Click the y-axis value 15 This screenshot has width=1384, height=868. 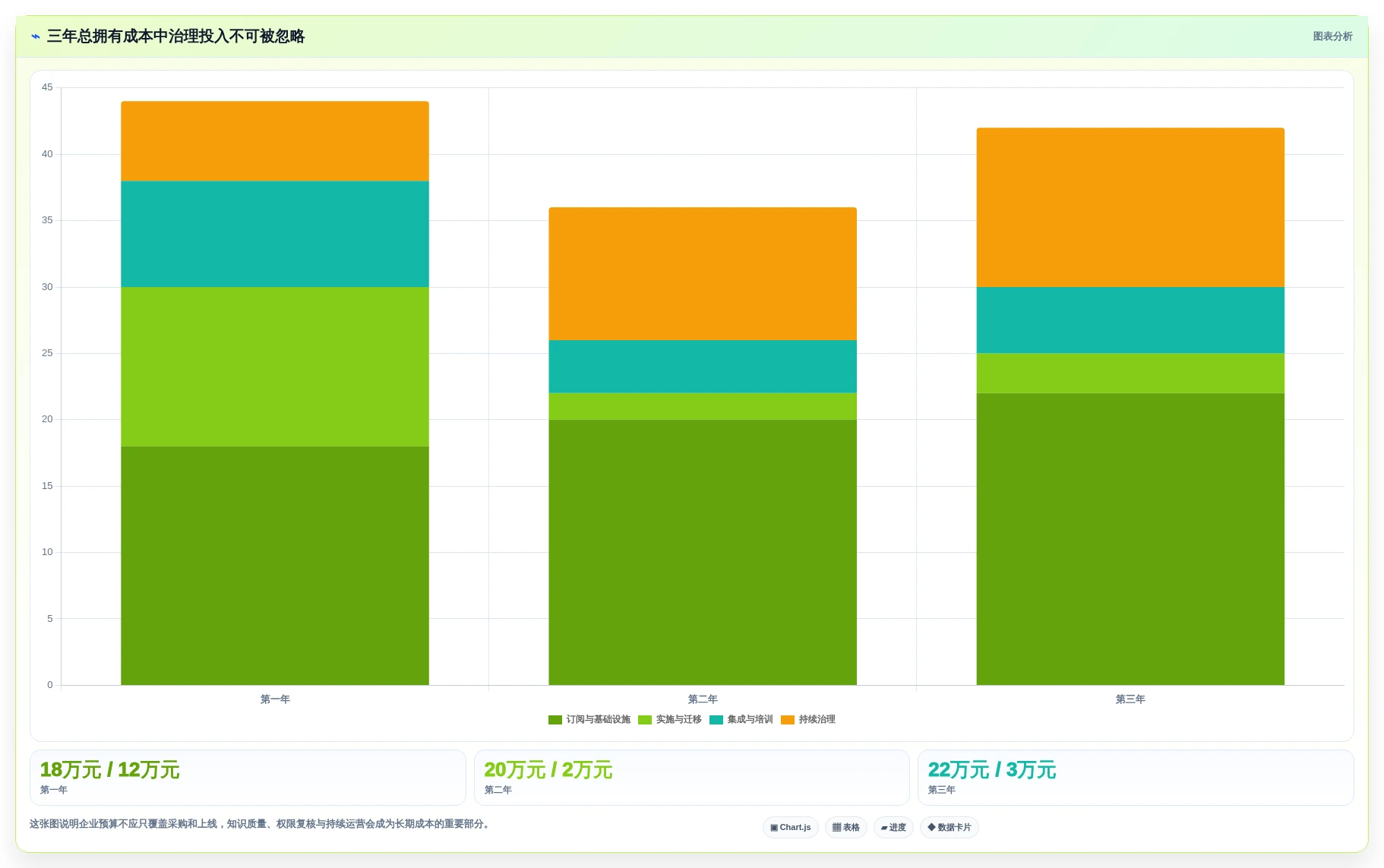[x=47, y=486]
